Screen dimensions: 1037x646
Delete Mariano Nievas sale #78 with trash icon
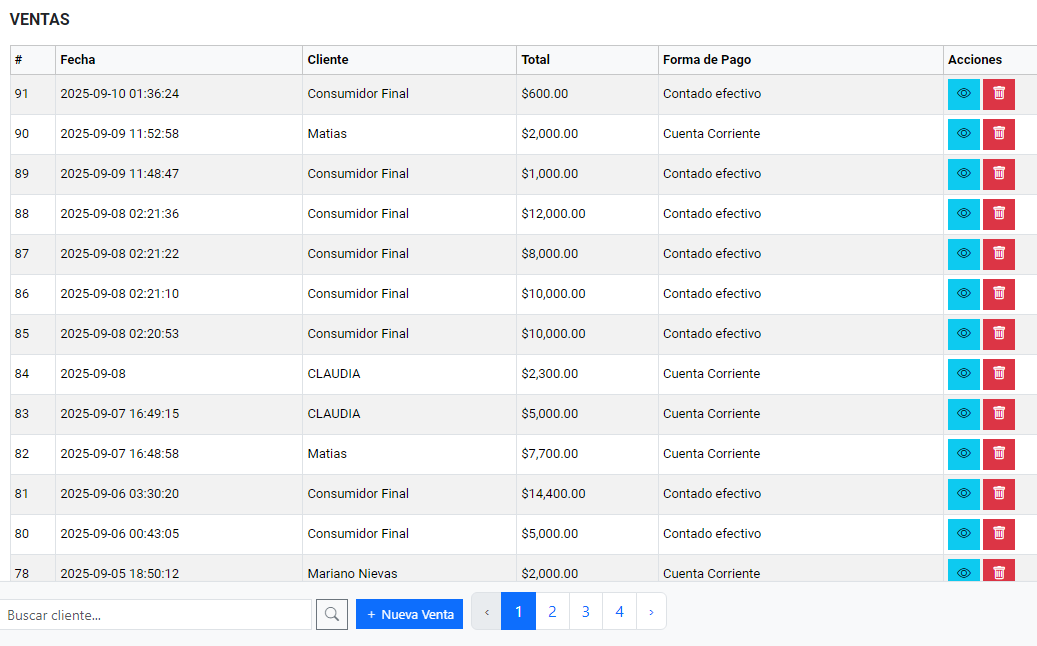(x=998, y=571)
